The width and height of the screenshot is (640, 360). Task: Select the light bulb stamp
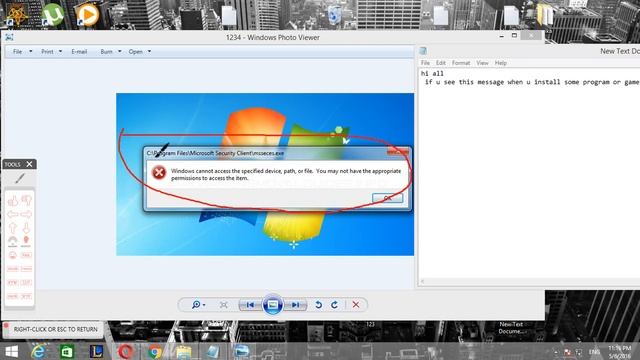(x=26, y=241)
